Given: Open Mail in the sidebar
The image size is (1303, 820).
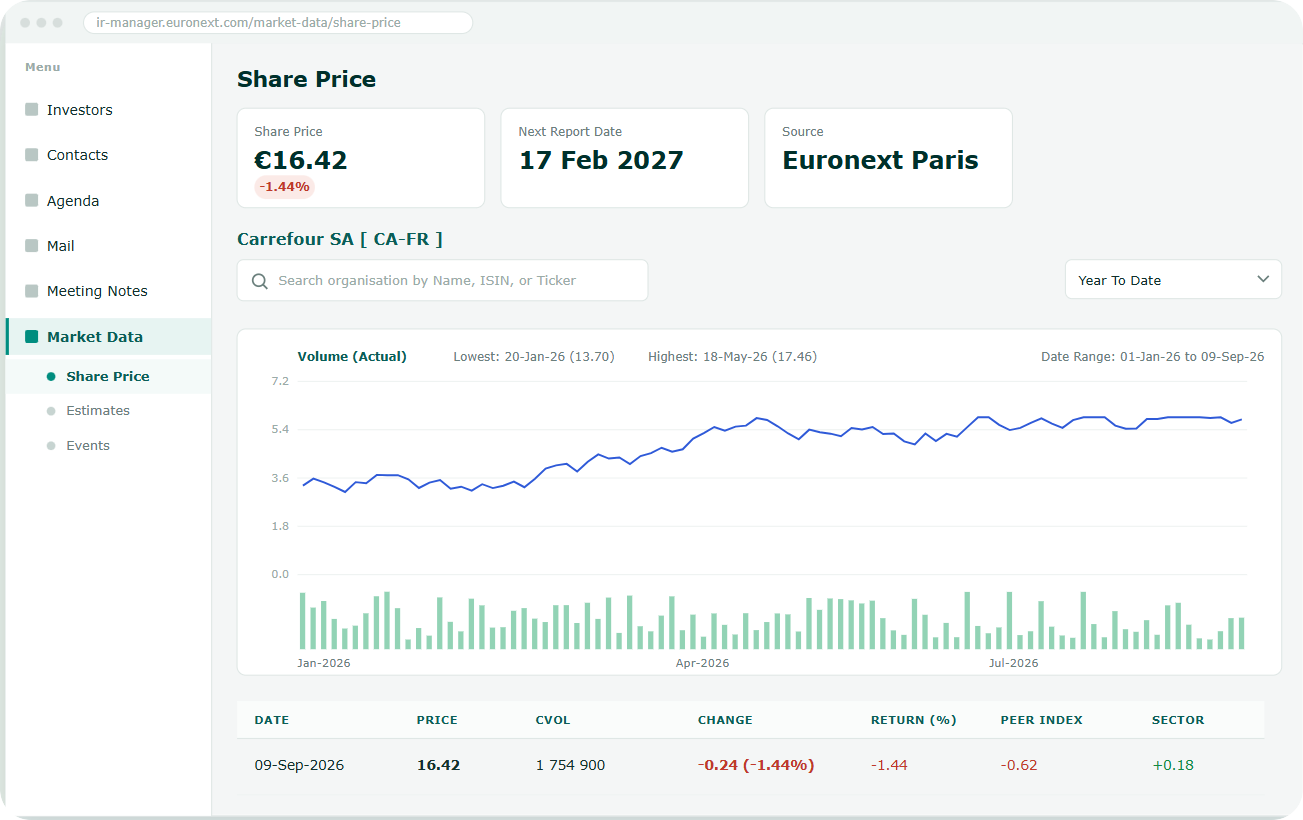Looking at the screenshot, I should pos(108,246).
